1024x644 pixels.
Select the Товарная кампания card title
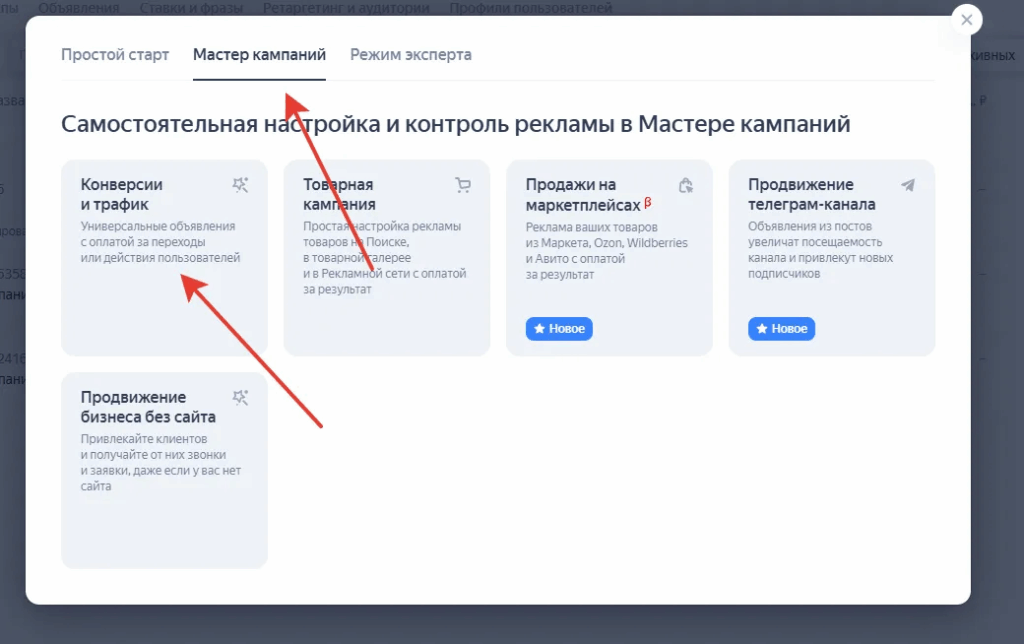339,194
